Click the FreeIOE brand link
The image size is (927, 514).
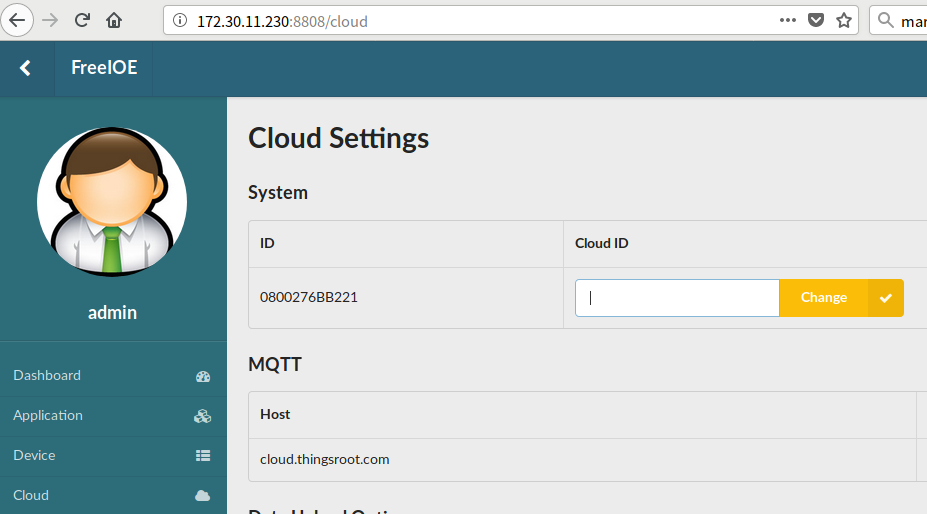(x=104, y=68)
